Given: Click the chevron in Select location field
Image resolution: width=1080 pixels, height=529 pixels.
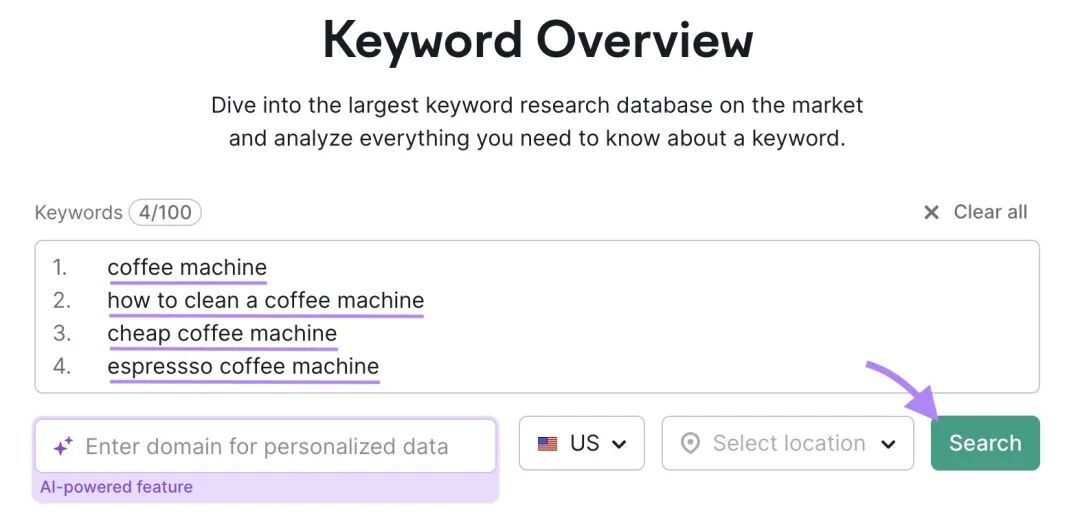Looking at the screenshot, I should [889, 444].
